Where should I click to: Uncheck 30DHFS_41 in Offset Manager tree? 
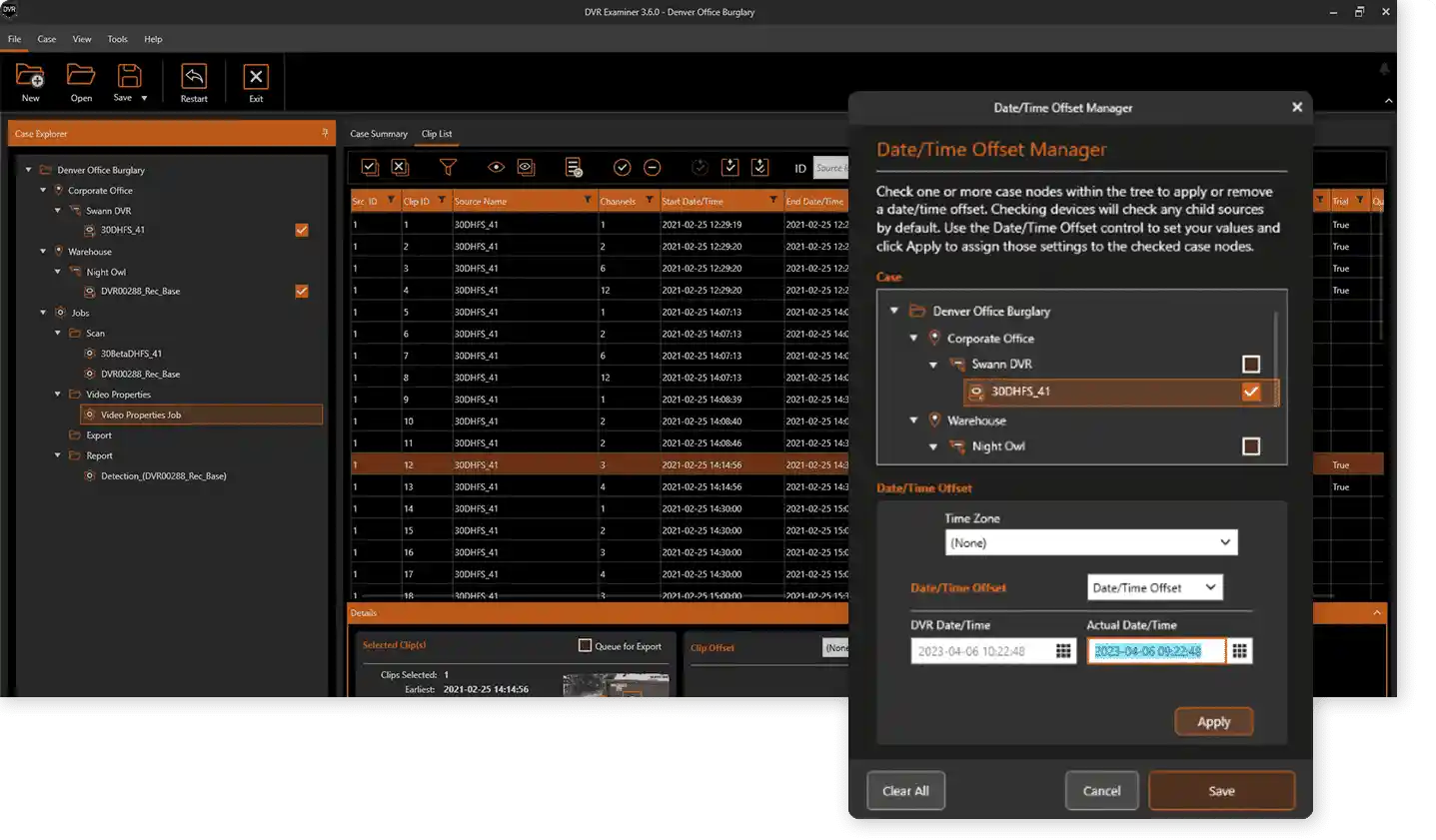click(1250, 392)
